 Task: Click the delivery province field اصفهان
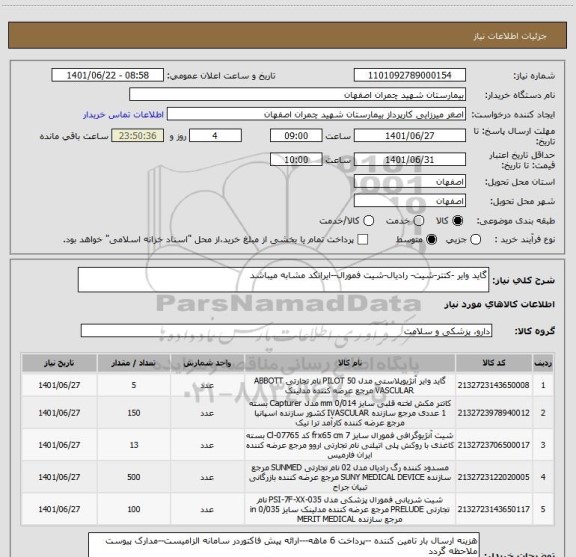pyautogui.click(x=410, y=182)
